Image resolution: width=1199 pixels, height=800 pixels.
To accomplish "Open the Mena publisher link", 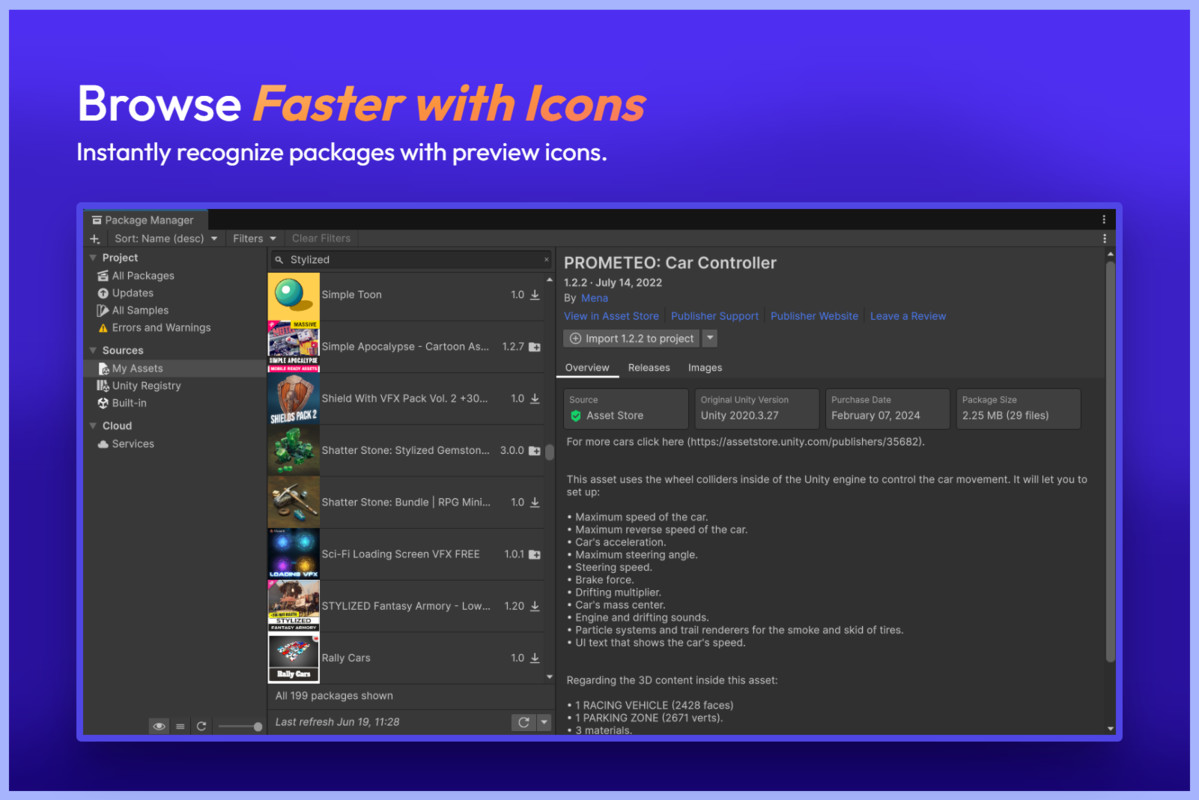I will [x=594, y=298].
